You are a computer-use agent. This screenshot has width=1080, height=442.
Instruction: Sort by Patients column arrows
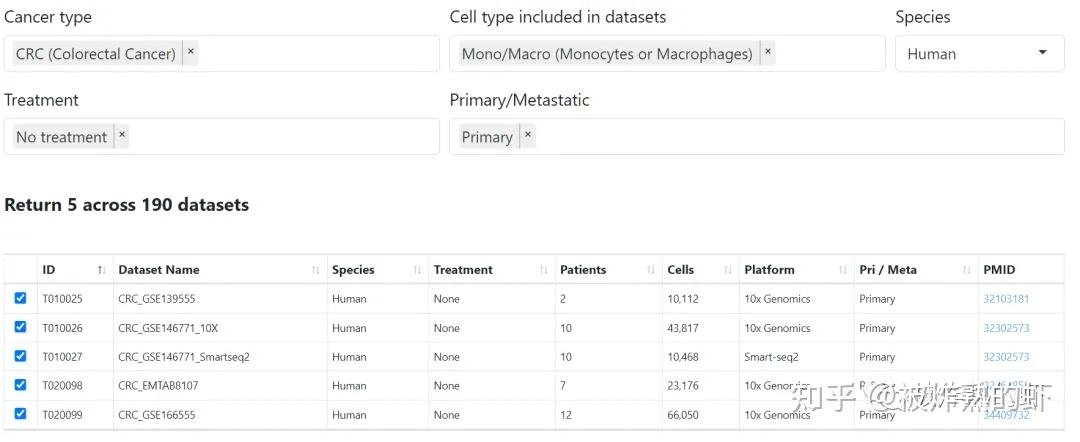pos(651,270)
